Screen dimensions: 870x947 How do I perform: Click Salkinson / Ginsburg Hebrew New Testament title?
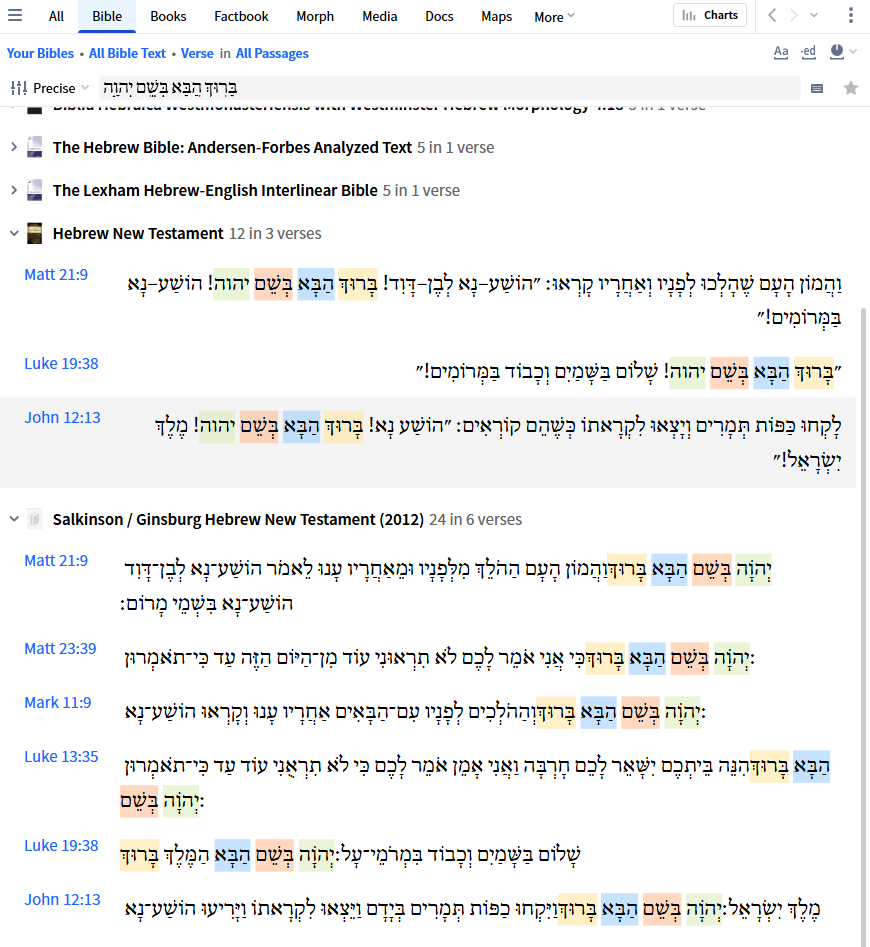click(238, 519)
